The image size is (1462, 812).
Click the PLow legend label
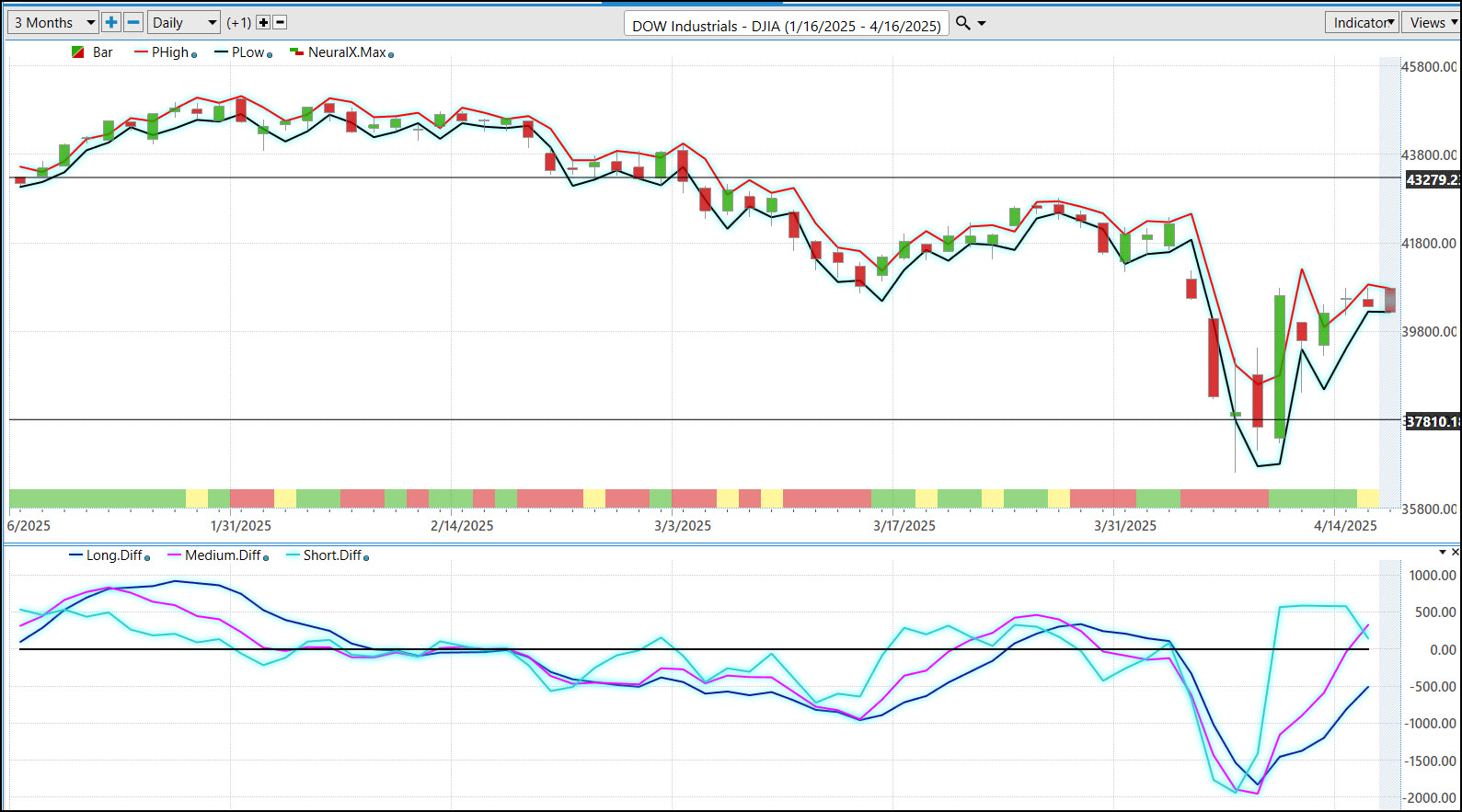[x=248, y=52]
